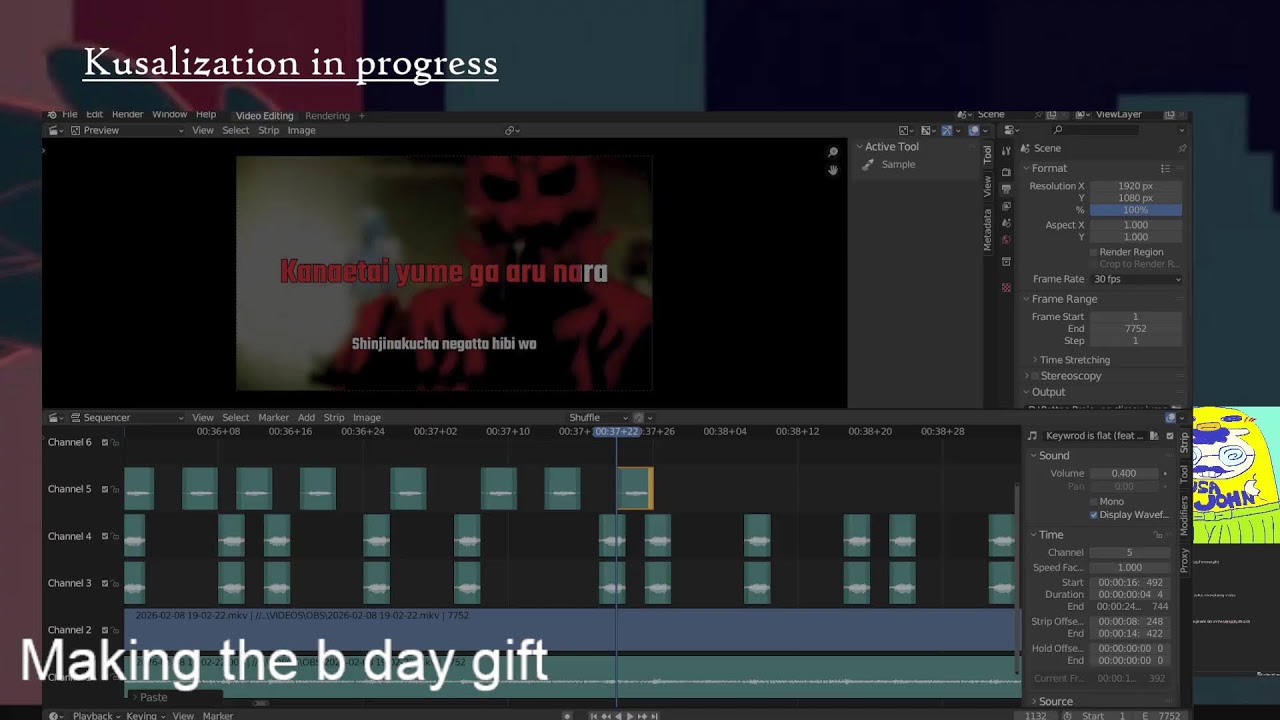
Task: Switch to the Rendering workspace tab
Action: [x=327, y=116]
